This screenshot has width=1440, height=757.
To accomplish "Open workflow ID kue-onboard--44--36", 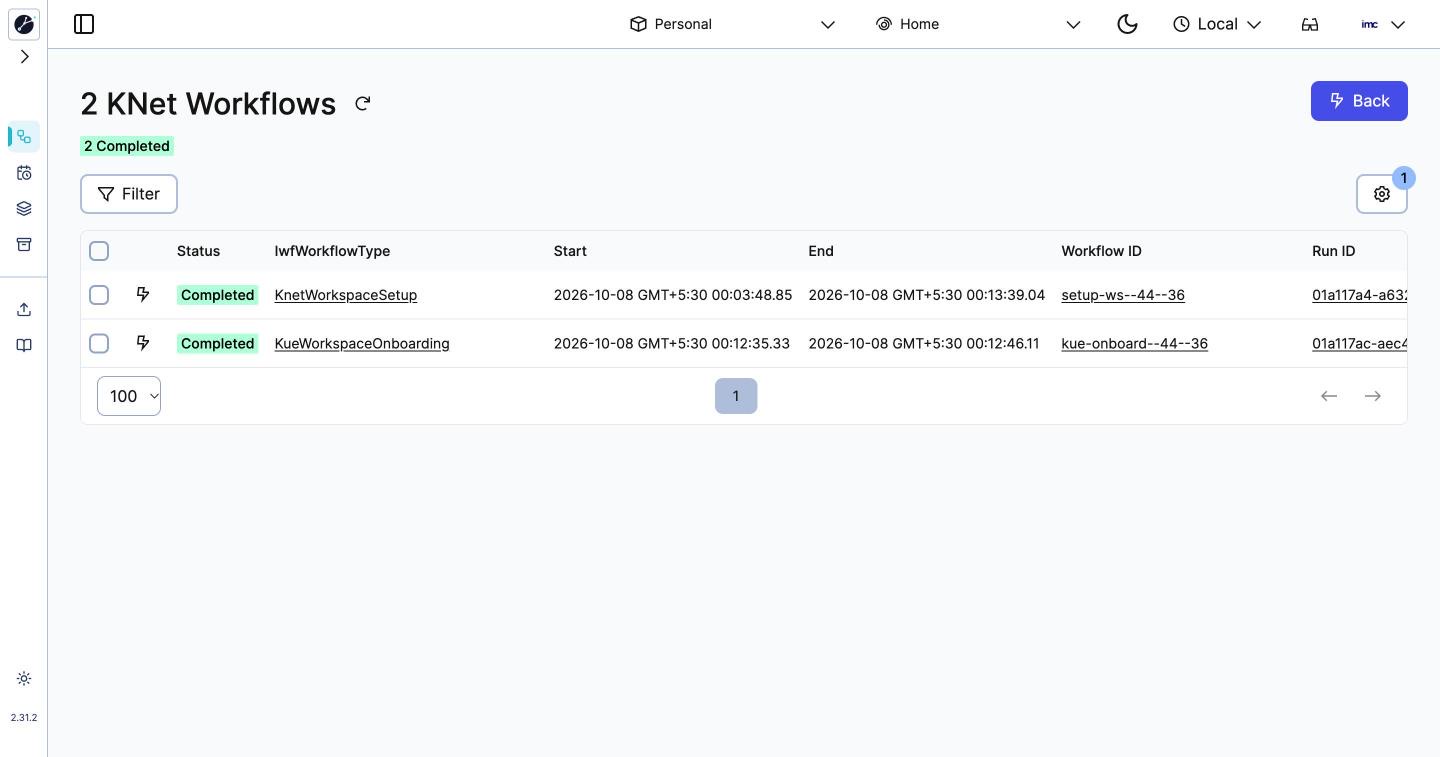I will coord(1135,343).
